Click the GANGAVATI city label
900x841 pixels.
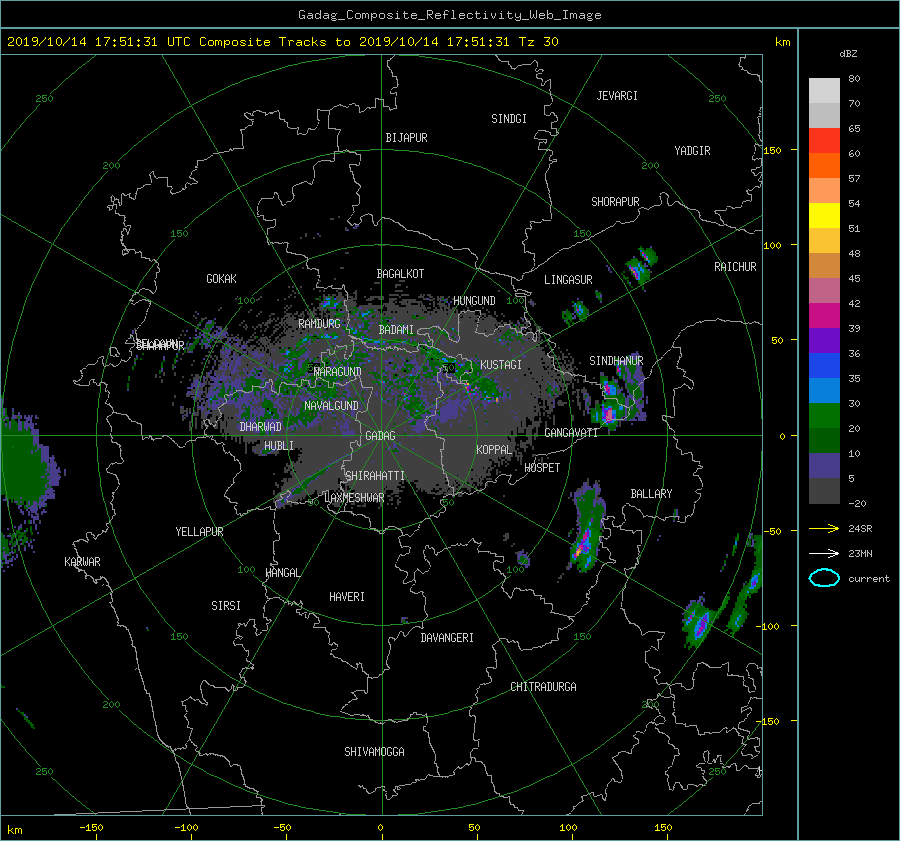coord(571,433)
